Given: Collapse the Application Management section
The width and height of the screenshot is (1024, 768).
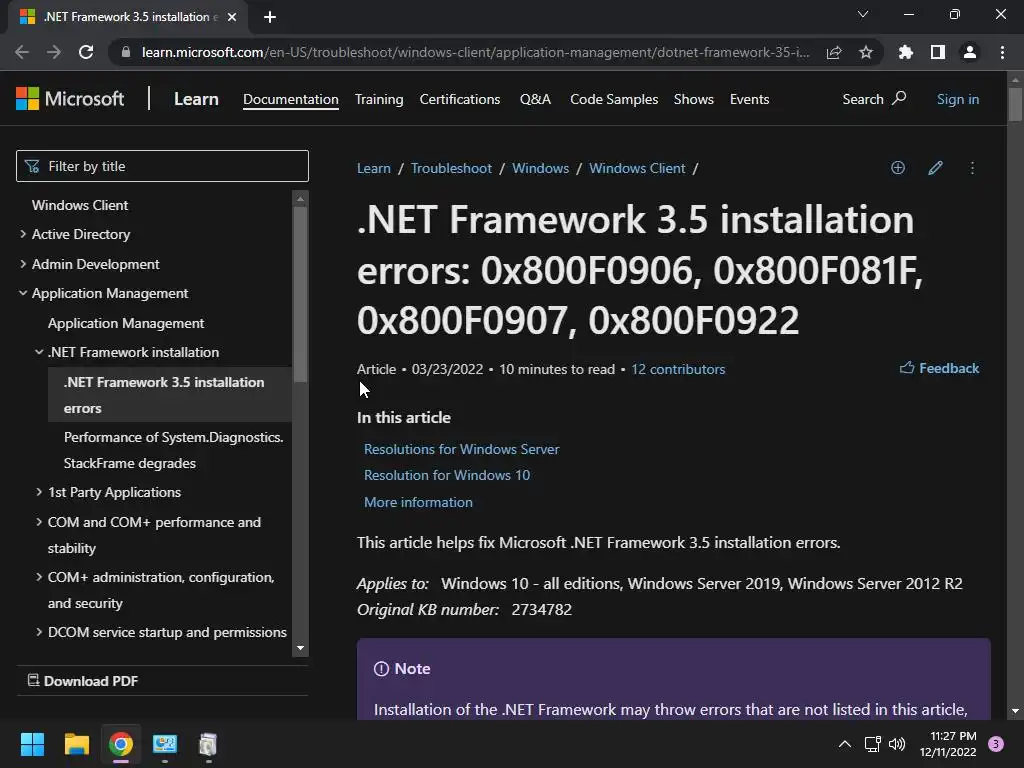Looking at the screenshot, I should point(23,293).
